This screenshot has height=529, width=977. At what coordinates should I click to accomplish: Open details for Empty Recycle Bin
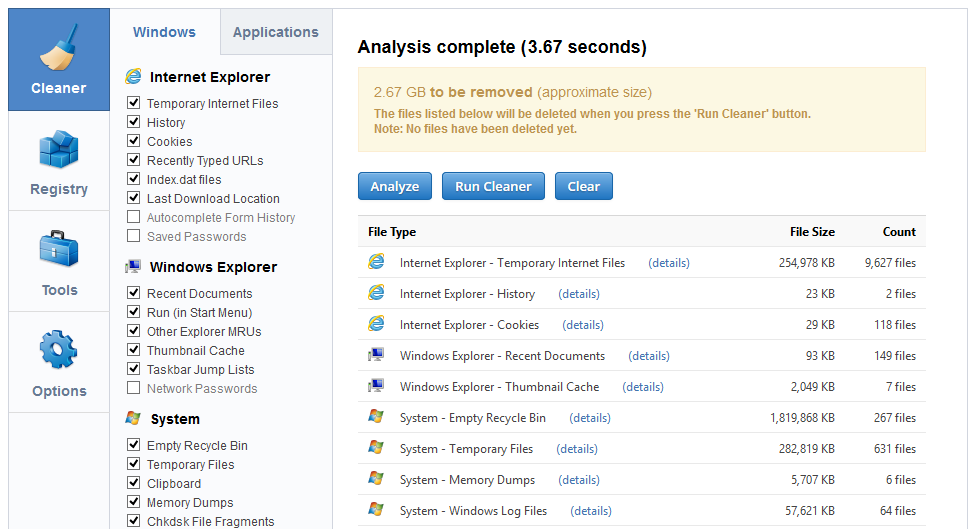click(590, 418)
